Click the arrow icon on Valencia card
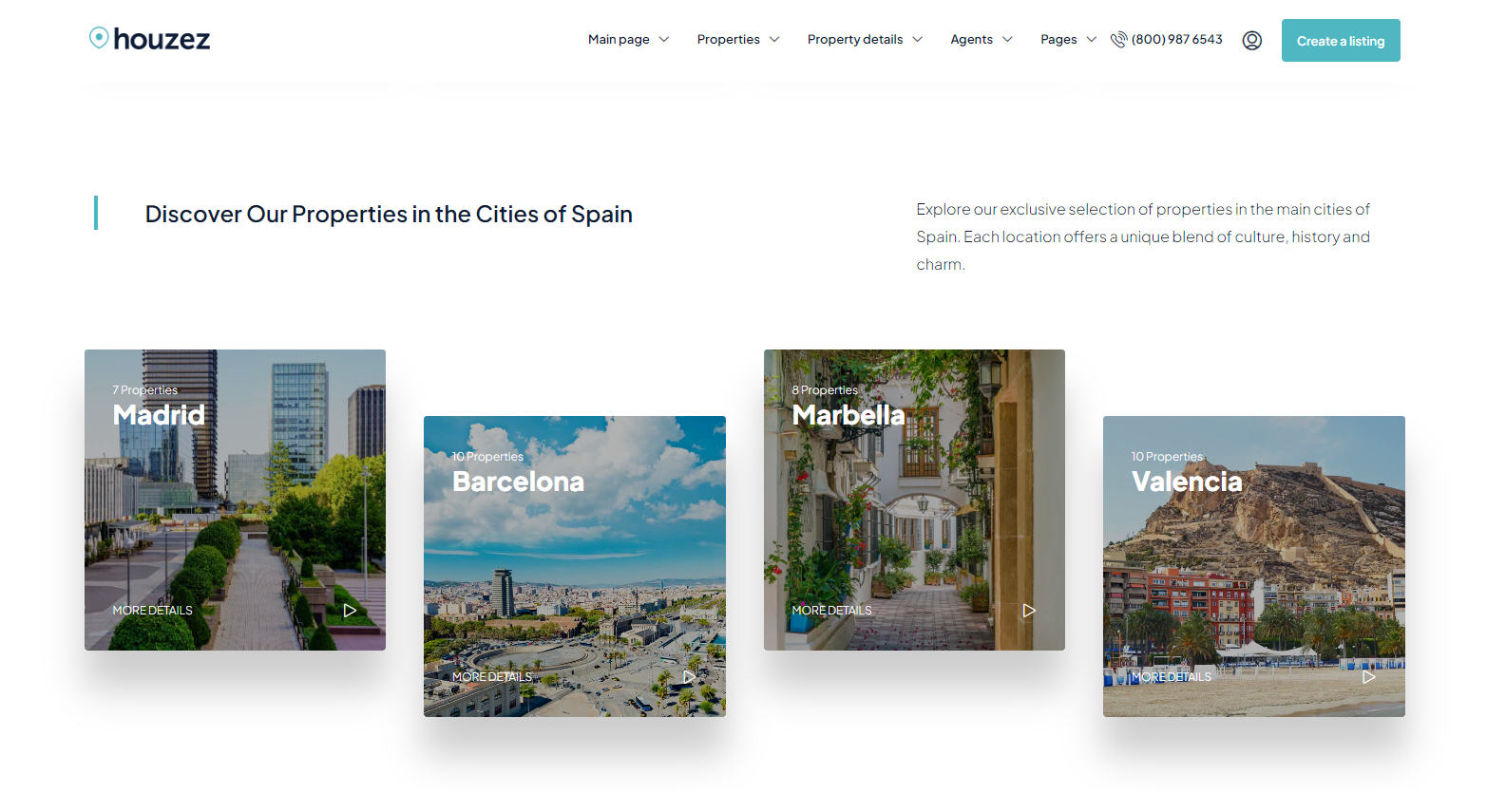 click(x=1368, y=677)
